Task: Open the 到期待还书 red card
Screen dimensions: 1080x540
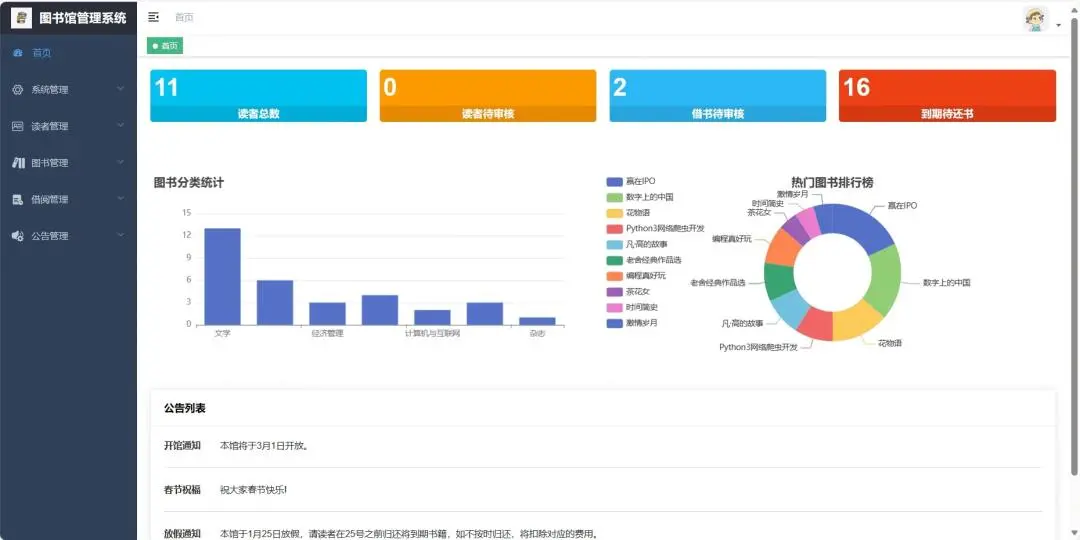Action: [947, 96]
